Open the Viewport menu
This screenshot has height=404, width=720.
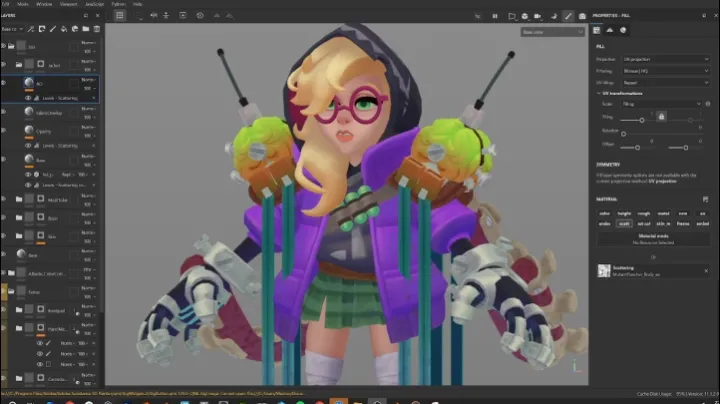pyautogui.click(x=68, y=4)
